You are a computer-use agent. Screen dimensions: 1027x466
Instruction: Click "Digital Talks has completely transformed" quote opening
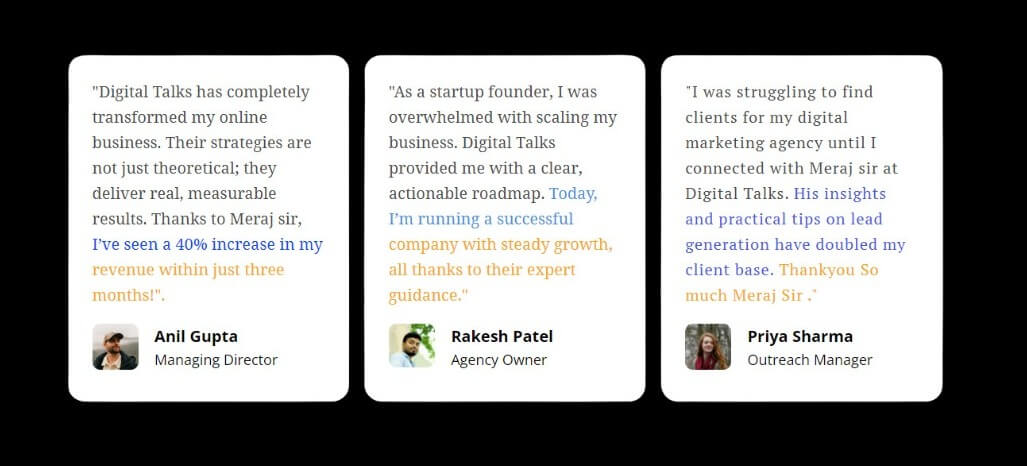point(200,92)
